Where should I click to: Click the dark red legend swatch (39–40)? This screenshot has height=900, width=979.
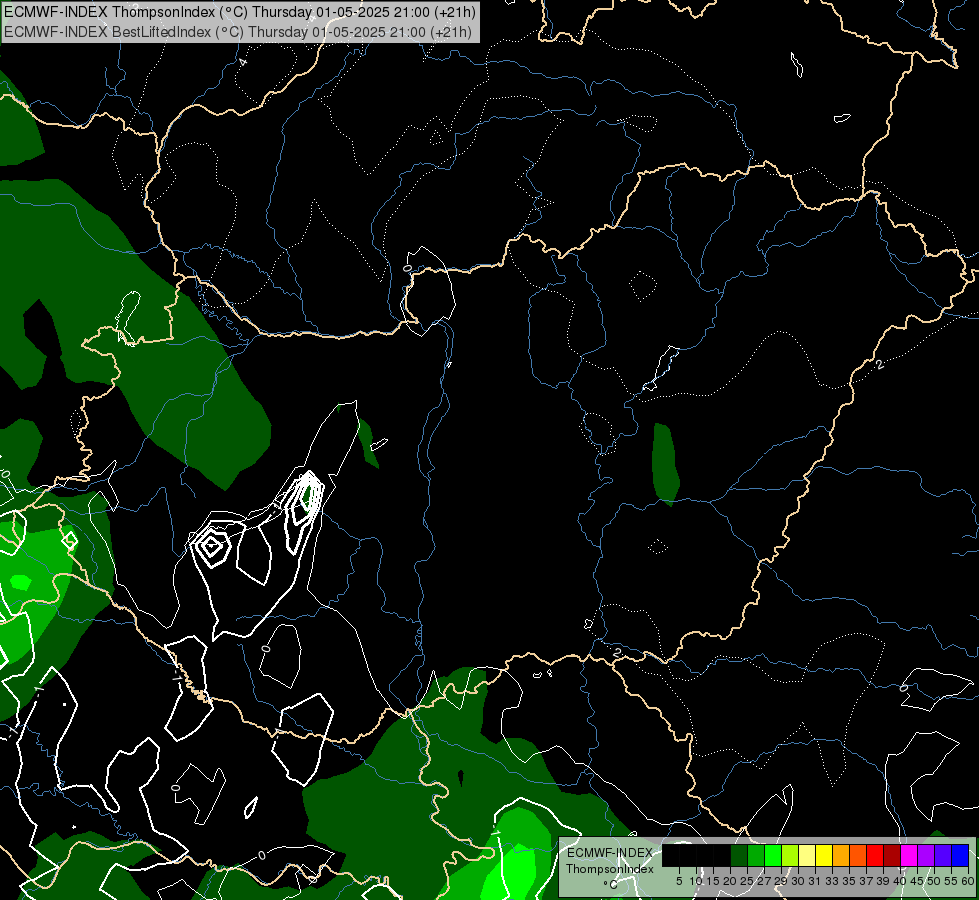click(892, 855)
